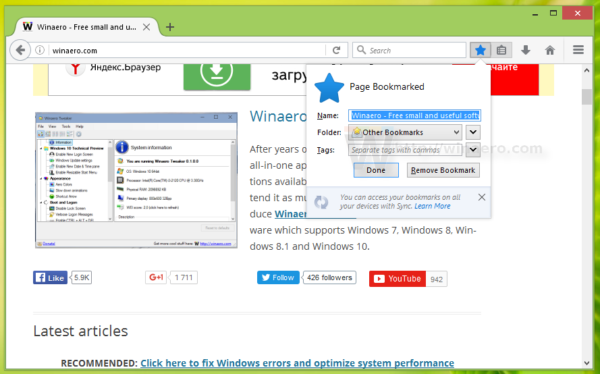
Task: Open the bookmarks list menu button
Action: [x=501, y=50]
